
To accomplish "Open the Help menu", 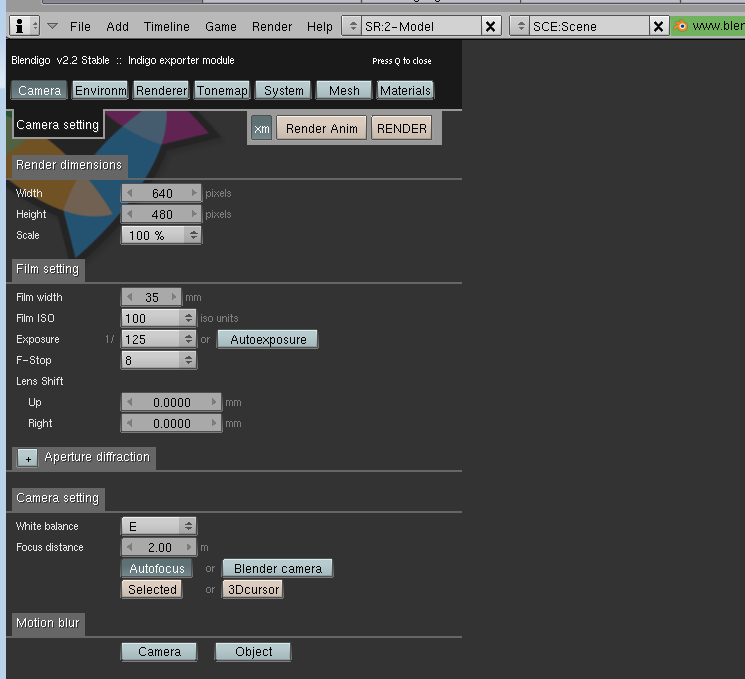I will click(319, 27).
